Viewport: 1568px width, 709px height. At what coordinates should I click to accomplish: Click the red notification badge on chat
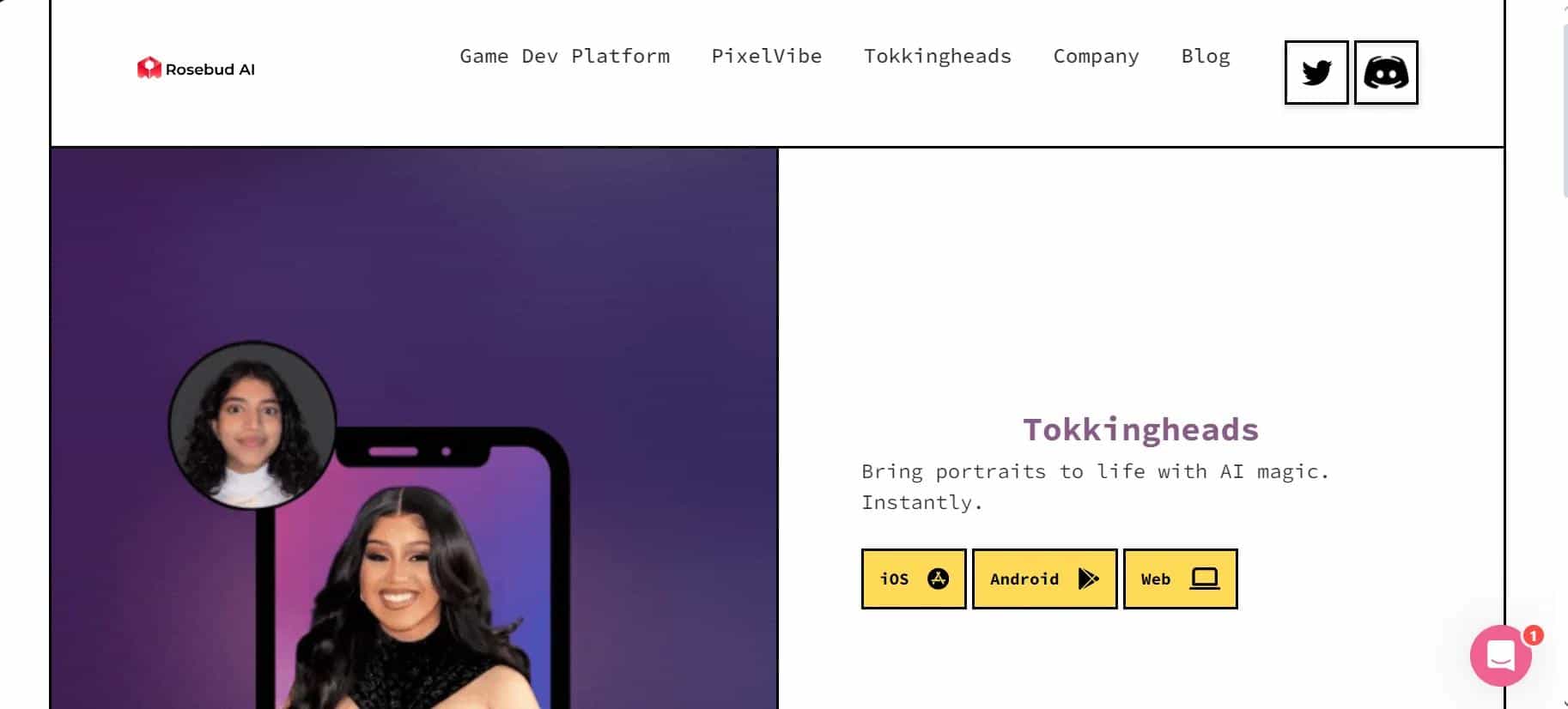[1533, 635]
